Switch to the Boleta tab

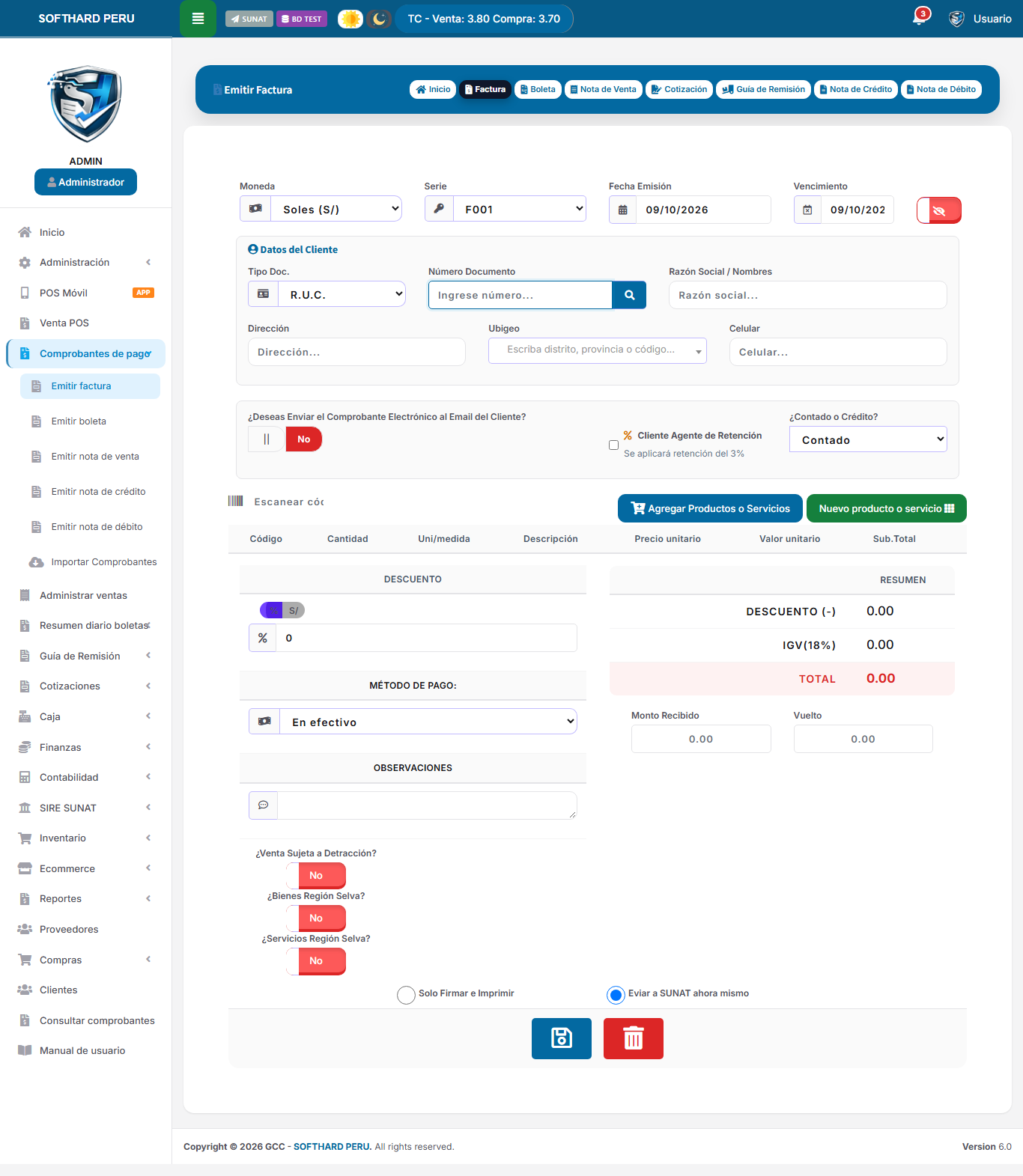point(538,89)
